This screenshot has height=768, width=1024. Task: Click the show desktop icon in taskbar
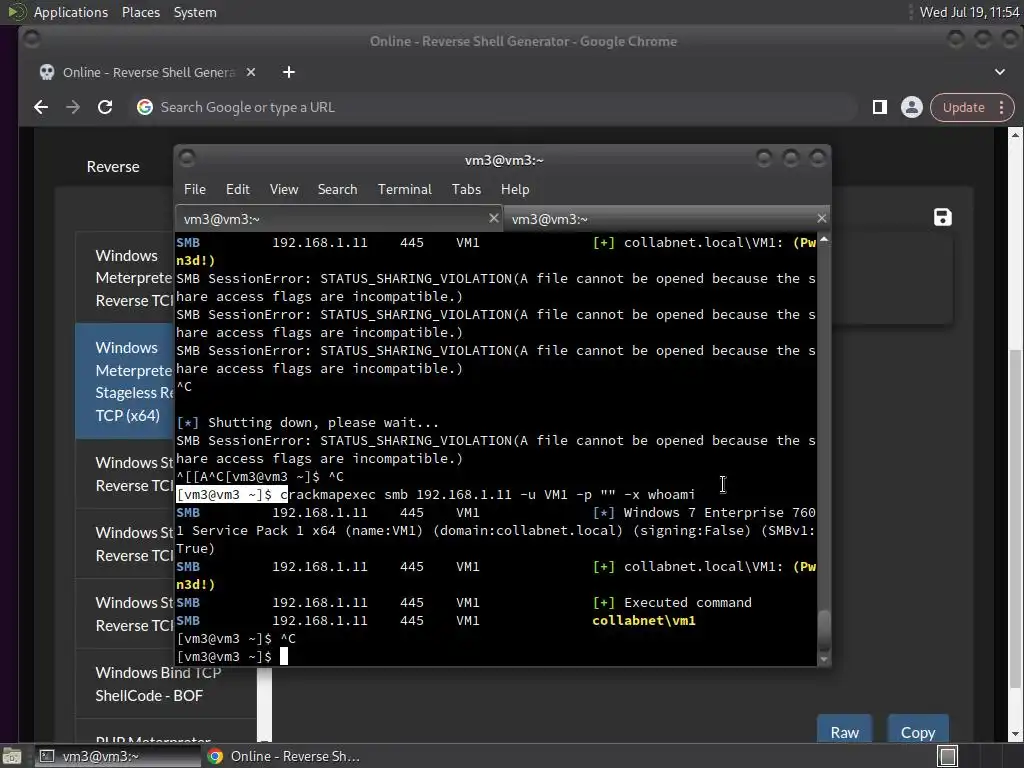(x=11, y=756)
